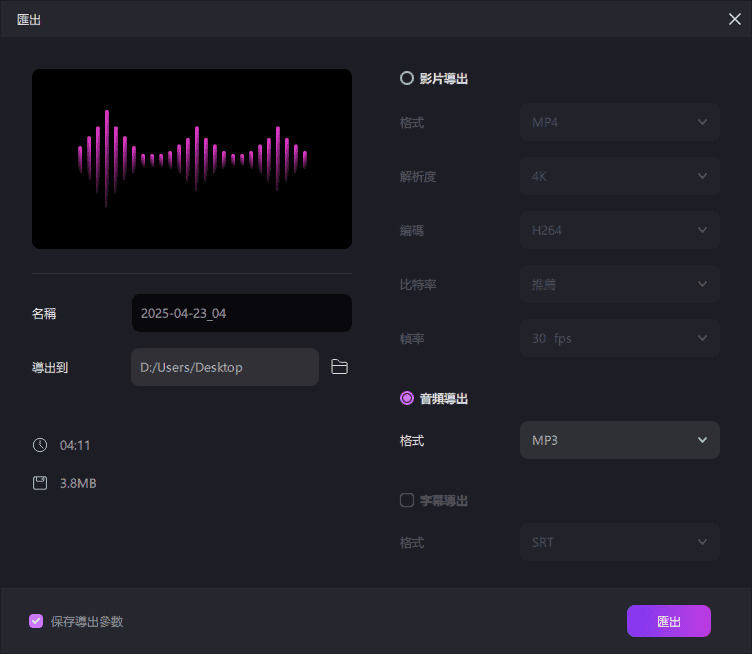Expand the 4K resolution dropdown
The width and height of the screenshot is (752, 654).
[x=619, y=176]
